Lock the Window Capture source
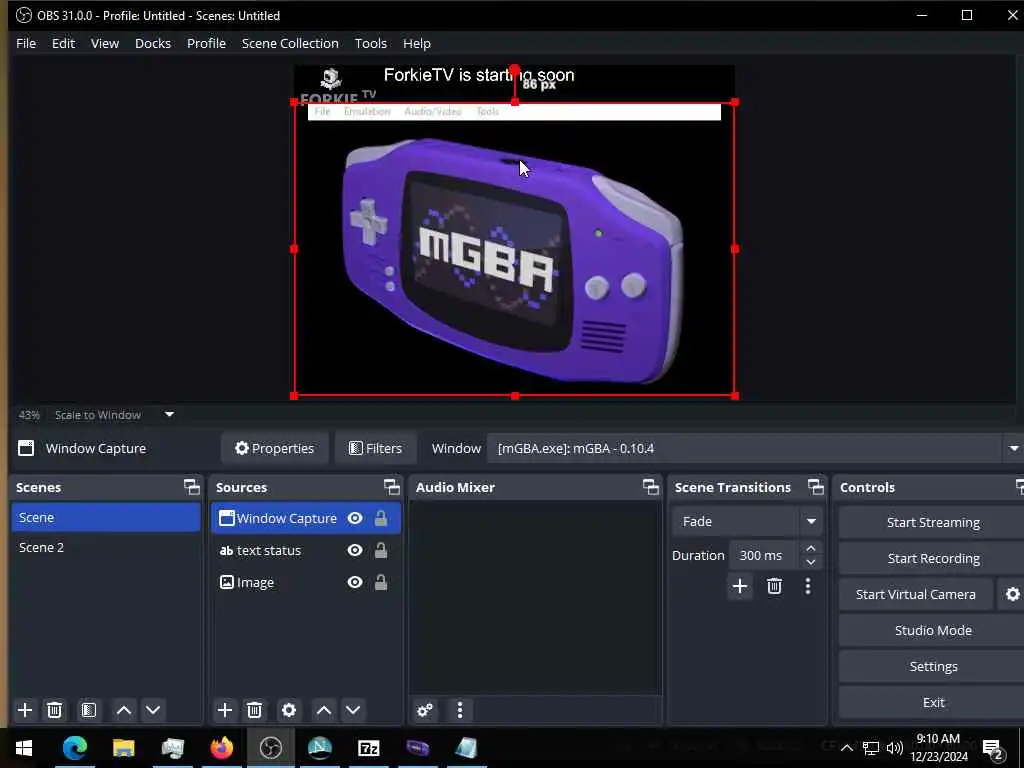This screenshot has width=1024, height=768. pyautogui.click(x=381, y=518)
